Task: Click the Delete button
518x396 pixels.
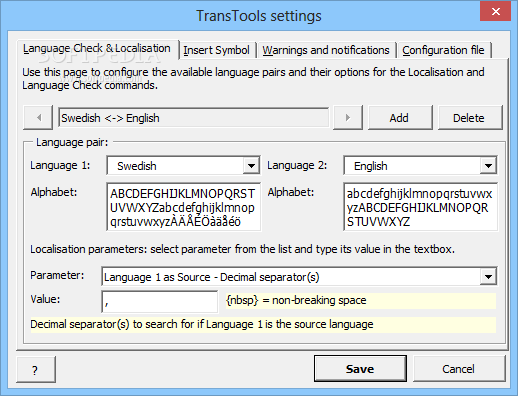Action: (469, 118)
